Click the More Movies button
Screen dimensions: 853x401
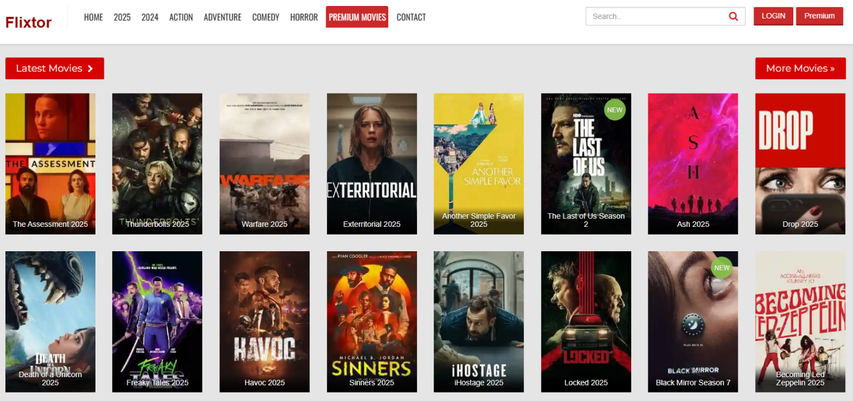pos(800,68)
